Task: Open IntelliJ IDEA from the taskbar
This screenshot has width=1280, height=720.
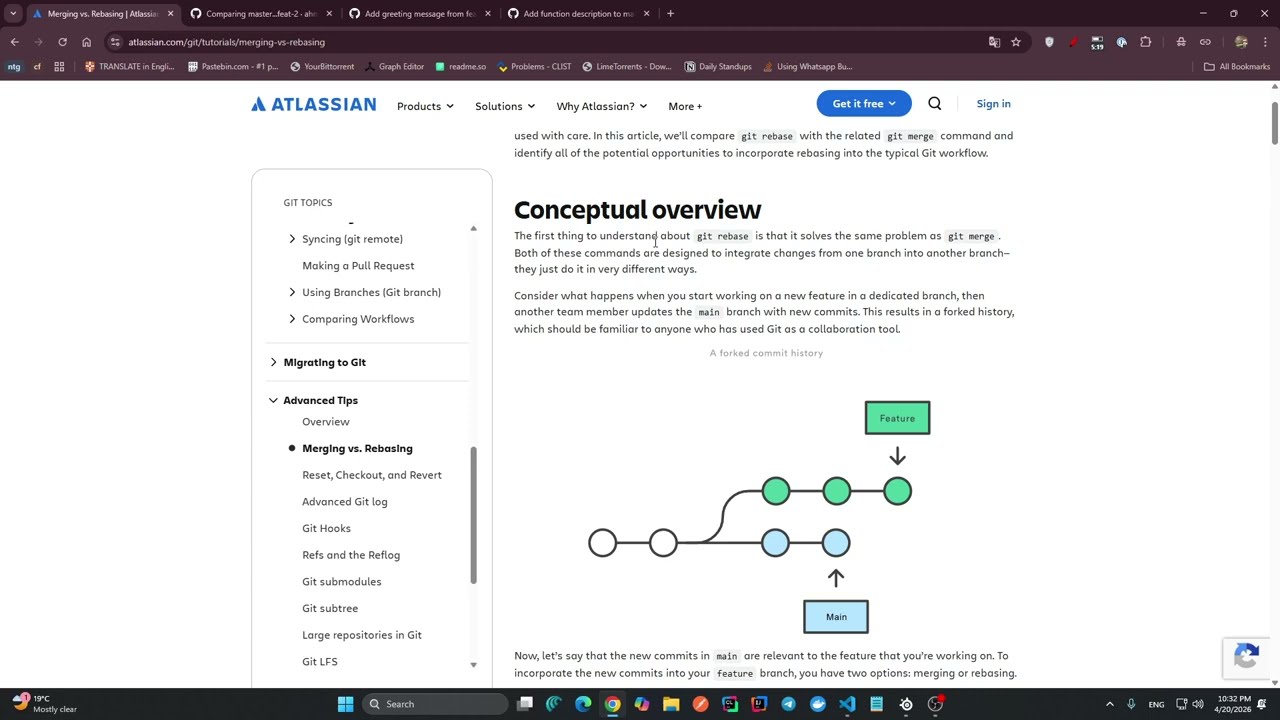Action: pos(759,704)
